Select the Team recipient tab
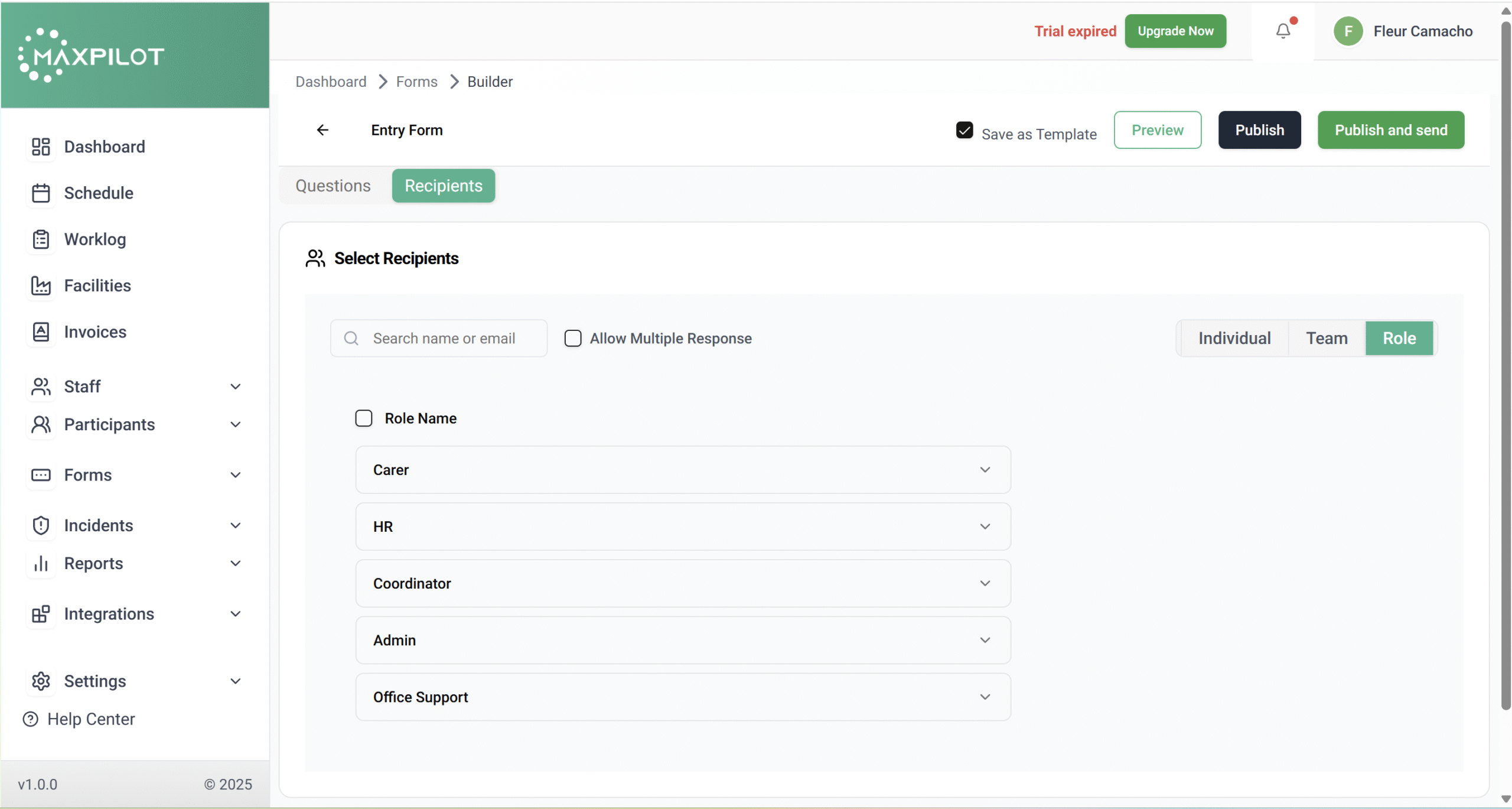 click(1326, 338)
